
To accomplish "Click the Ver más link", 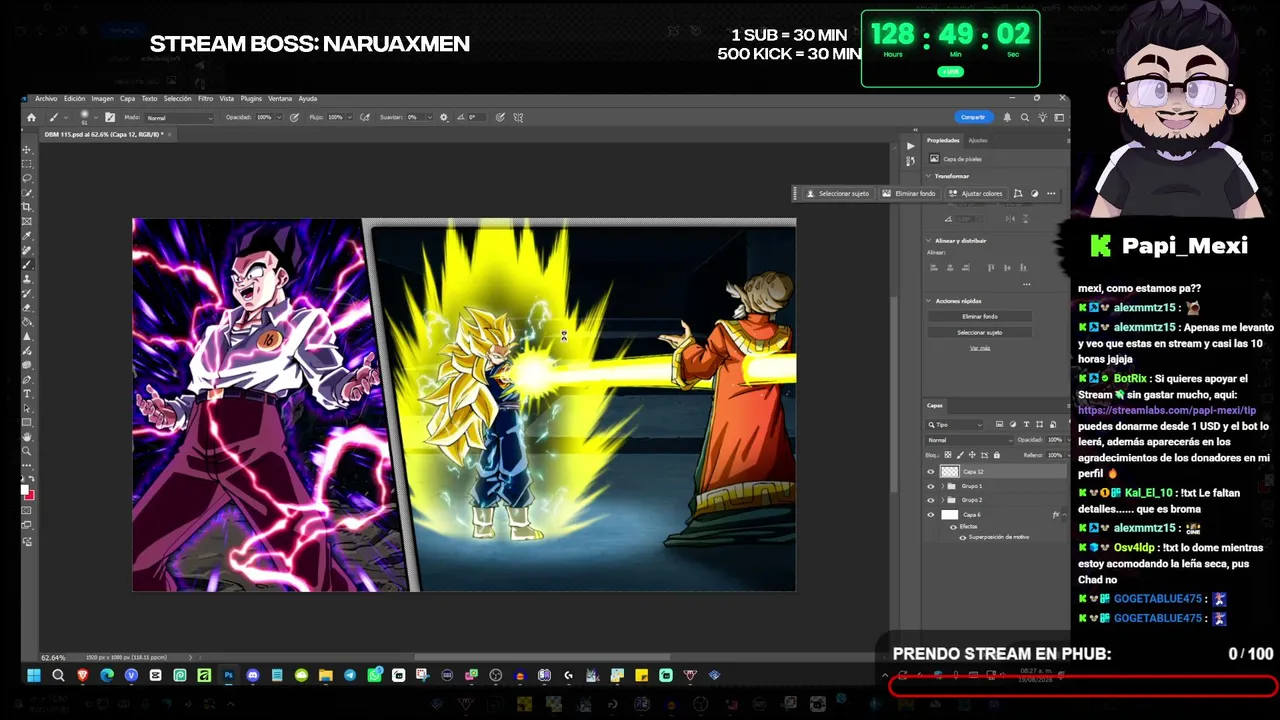I will (980, 348).
